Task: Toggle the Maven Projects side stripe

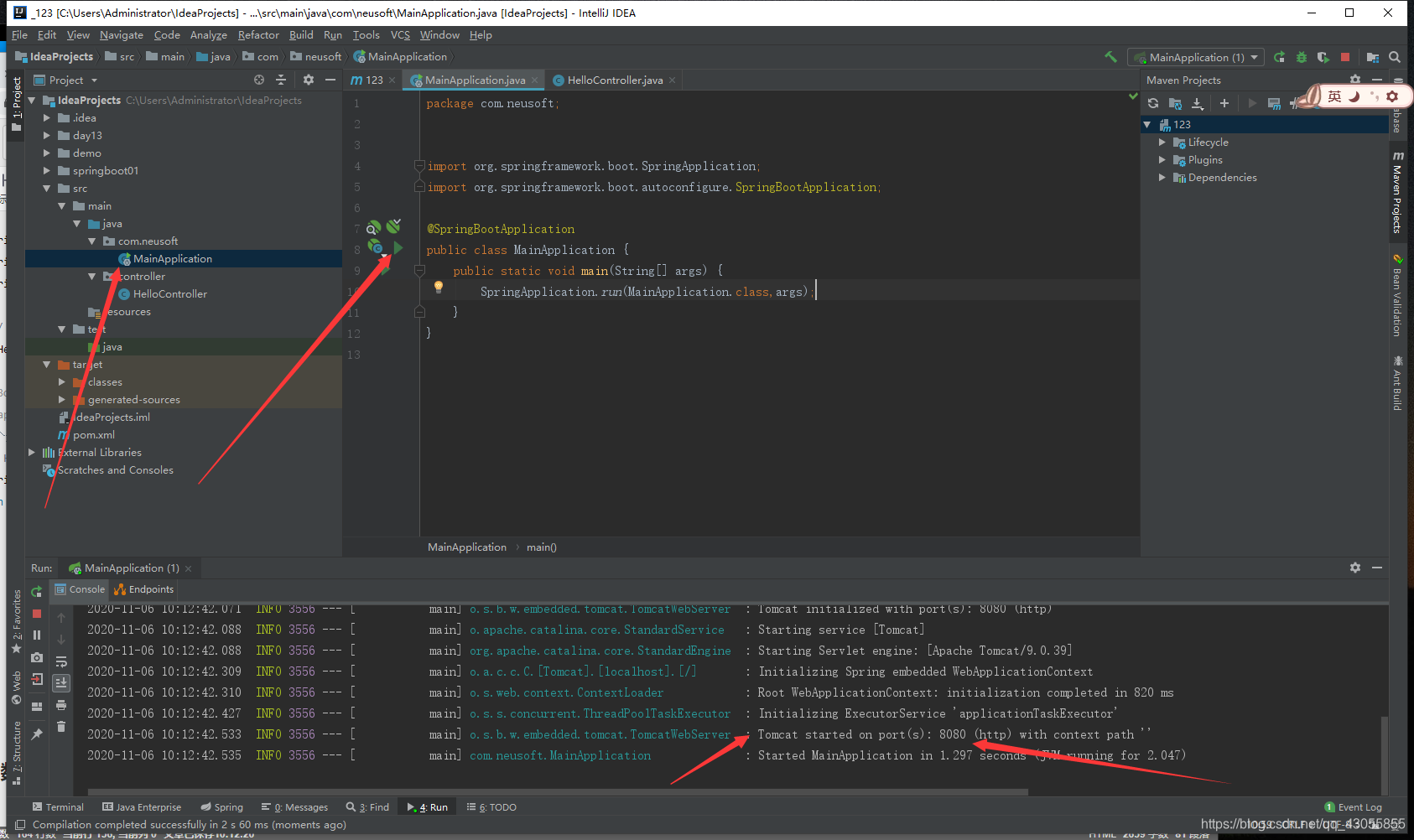Action: pyautogui.click(x=1397, y=191)
